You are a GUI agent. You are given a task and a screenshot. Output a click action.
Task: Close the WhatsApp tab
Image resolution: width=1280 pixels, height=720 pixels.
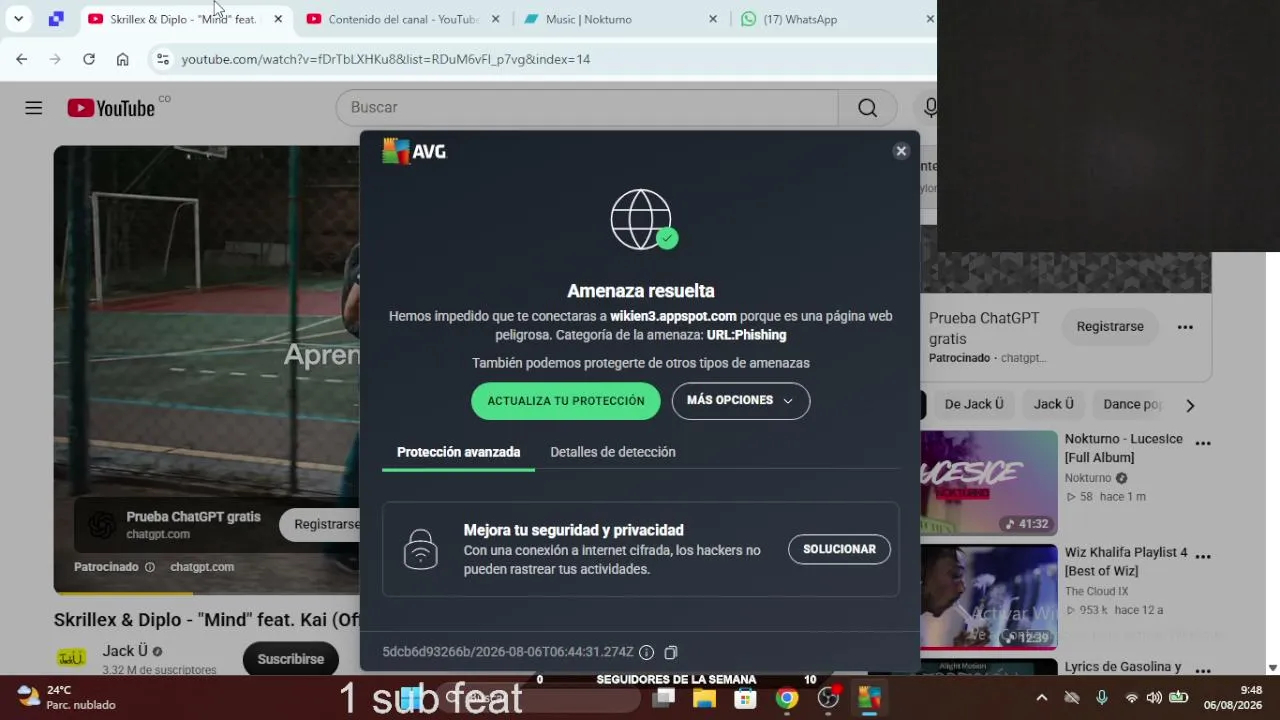[x=930, y=19]
